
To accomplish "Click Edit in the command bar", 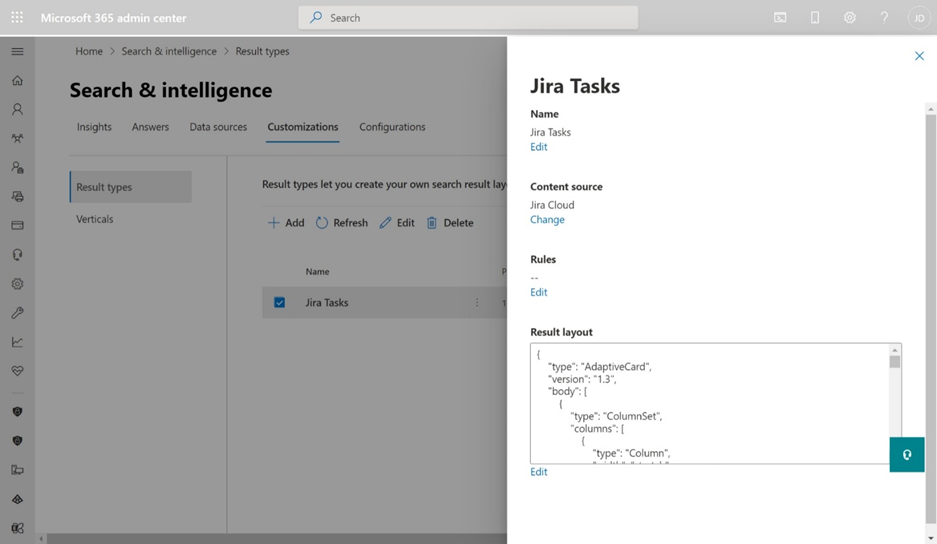I will coord(397,222).
